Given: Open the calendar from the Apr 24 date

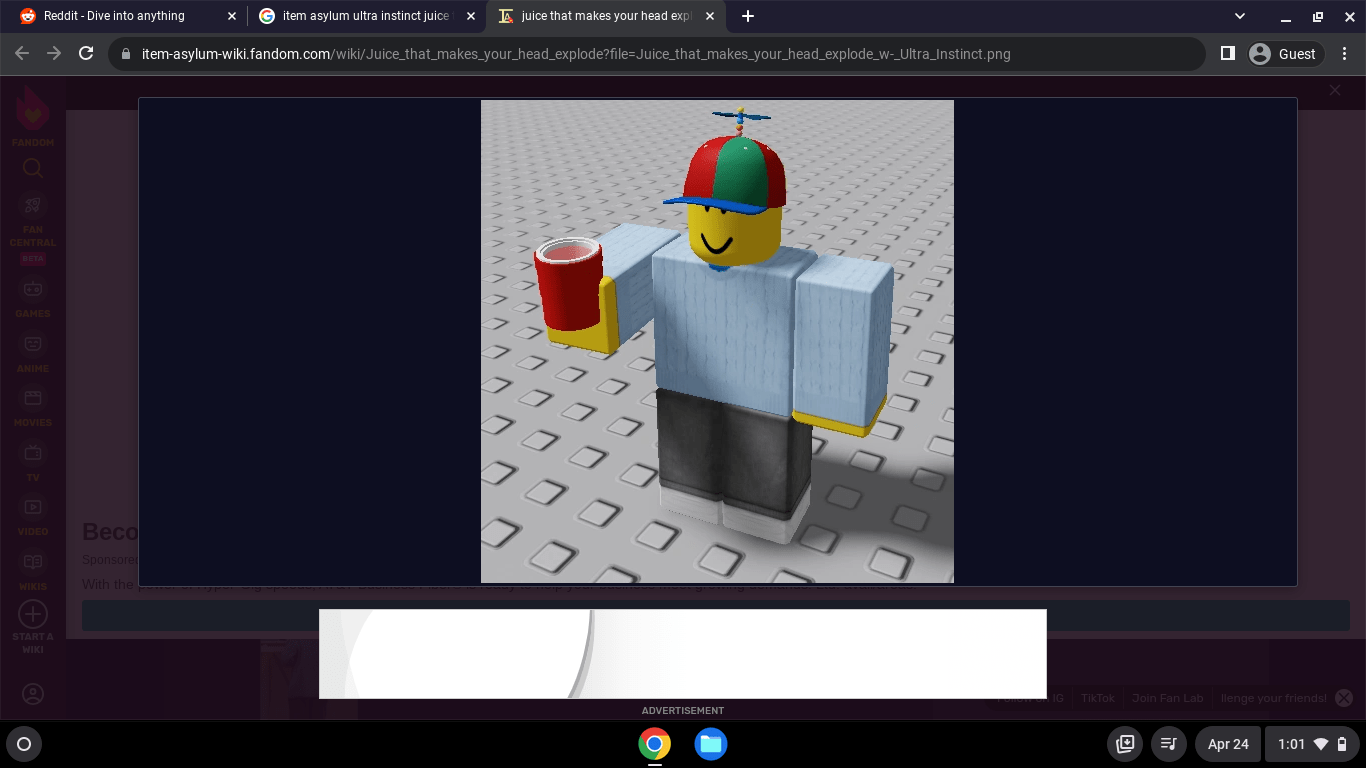Looking at the screenshot, I should pos(1228,744).
